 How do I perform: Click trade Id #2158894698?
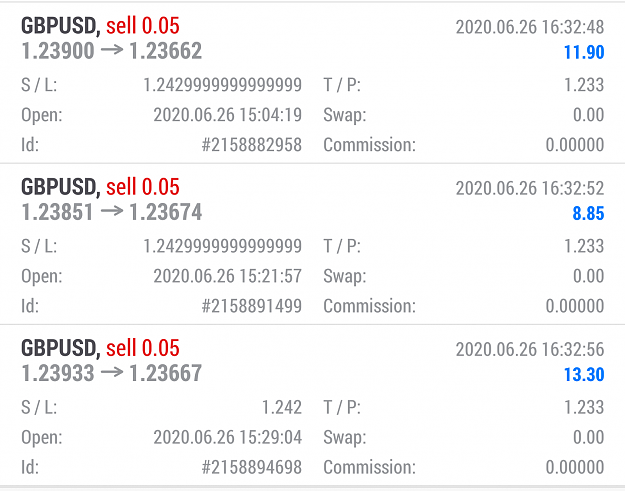[x=252, y=467]
